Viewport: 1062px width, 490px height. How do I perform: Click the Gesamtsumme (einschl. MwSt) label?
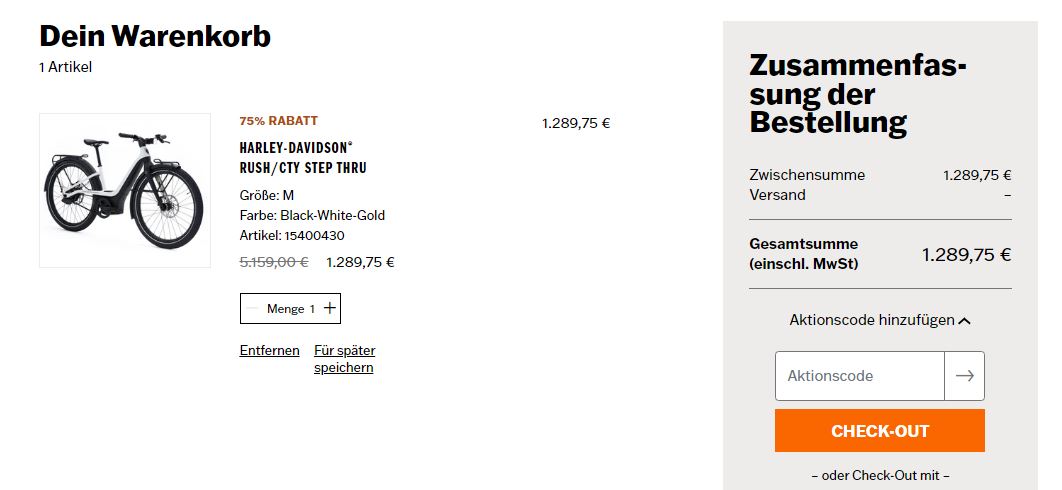click(804, 254)
